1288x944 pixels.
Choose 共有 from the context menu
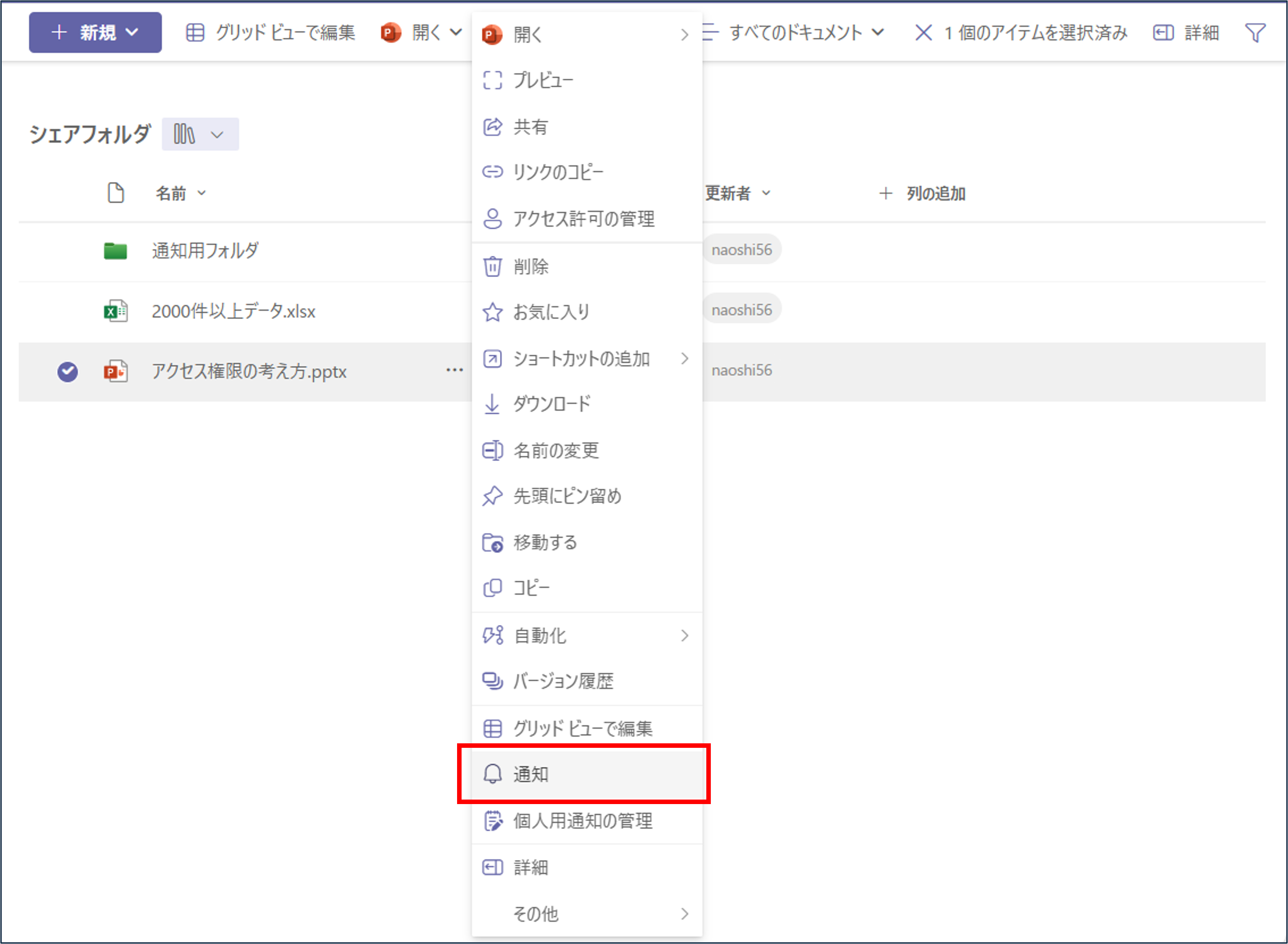coord(587,126)
